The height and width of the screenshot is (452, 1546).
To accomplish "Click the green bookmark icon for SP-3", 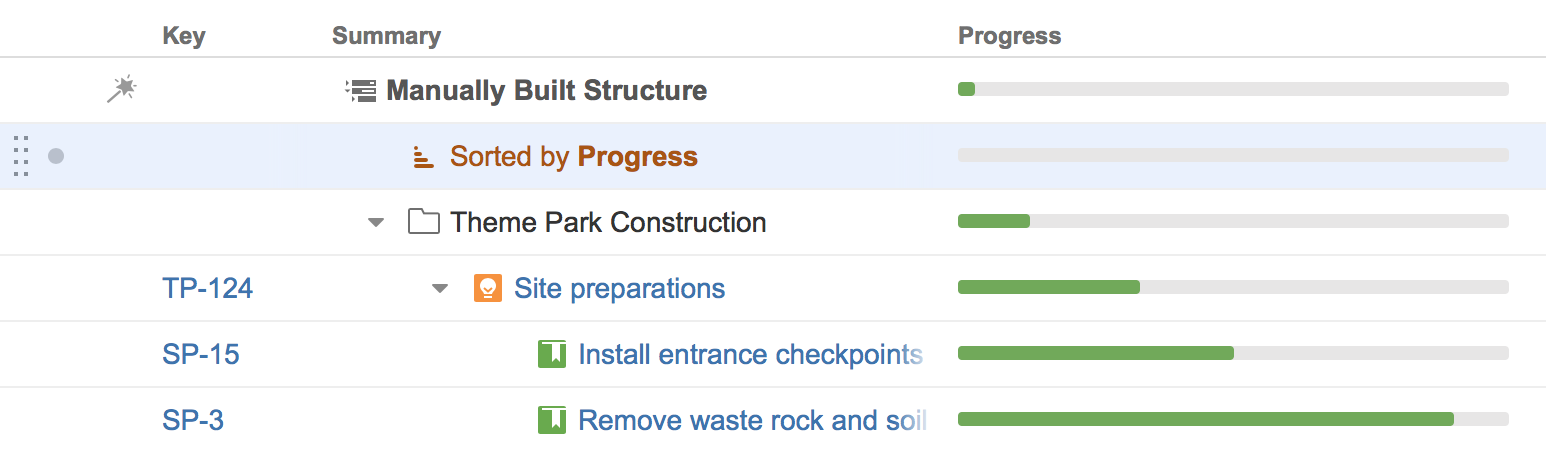I will 552,420.
